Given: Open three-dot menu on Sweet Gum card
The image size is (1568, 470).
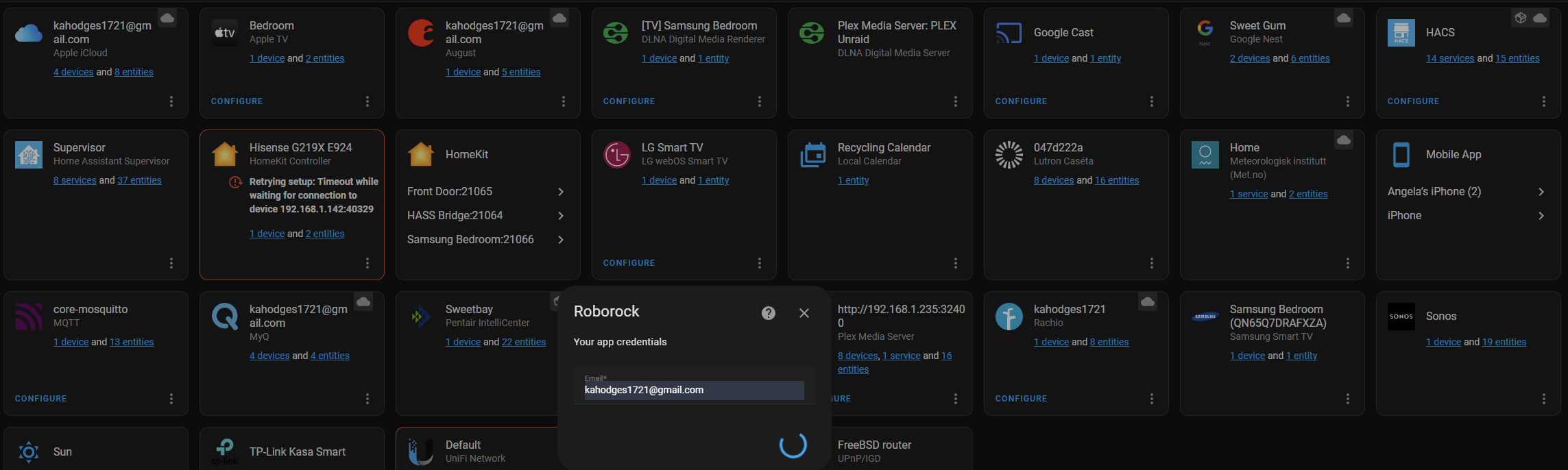Looking at the screenshot, I should pyautogui.click(x=1348, y=101).
